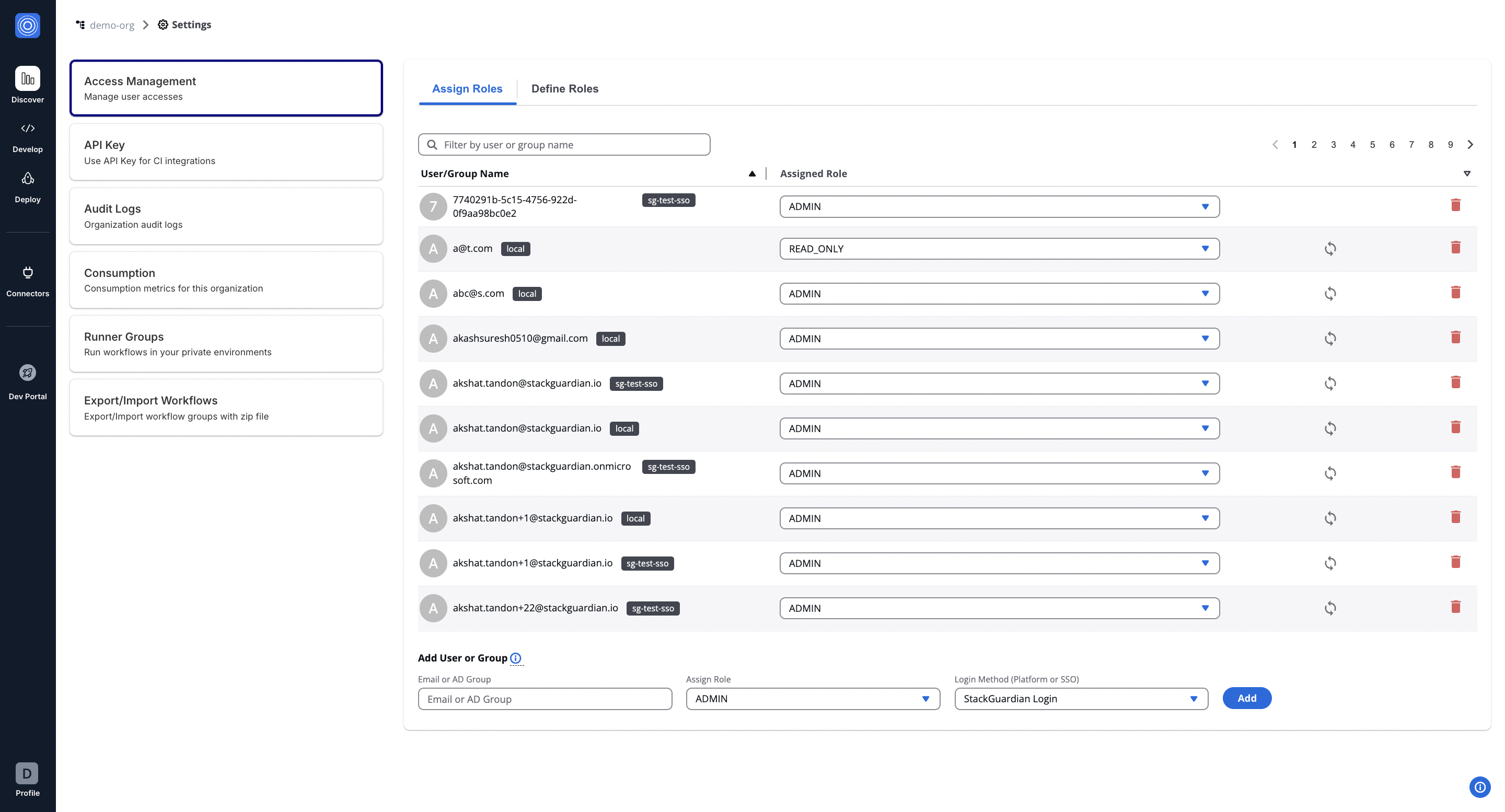This screenshot has height=812, width=1505.
Task: Open the Deploy icon in the sidebar
Action: point(27,178)
